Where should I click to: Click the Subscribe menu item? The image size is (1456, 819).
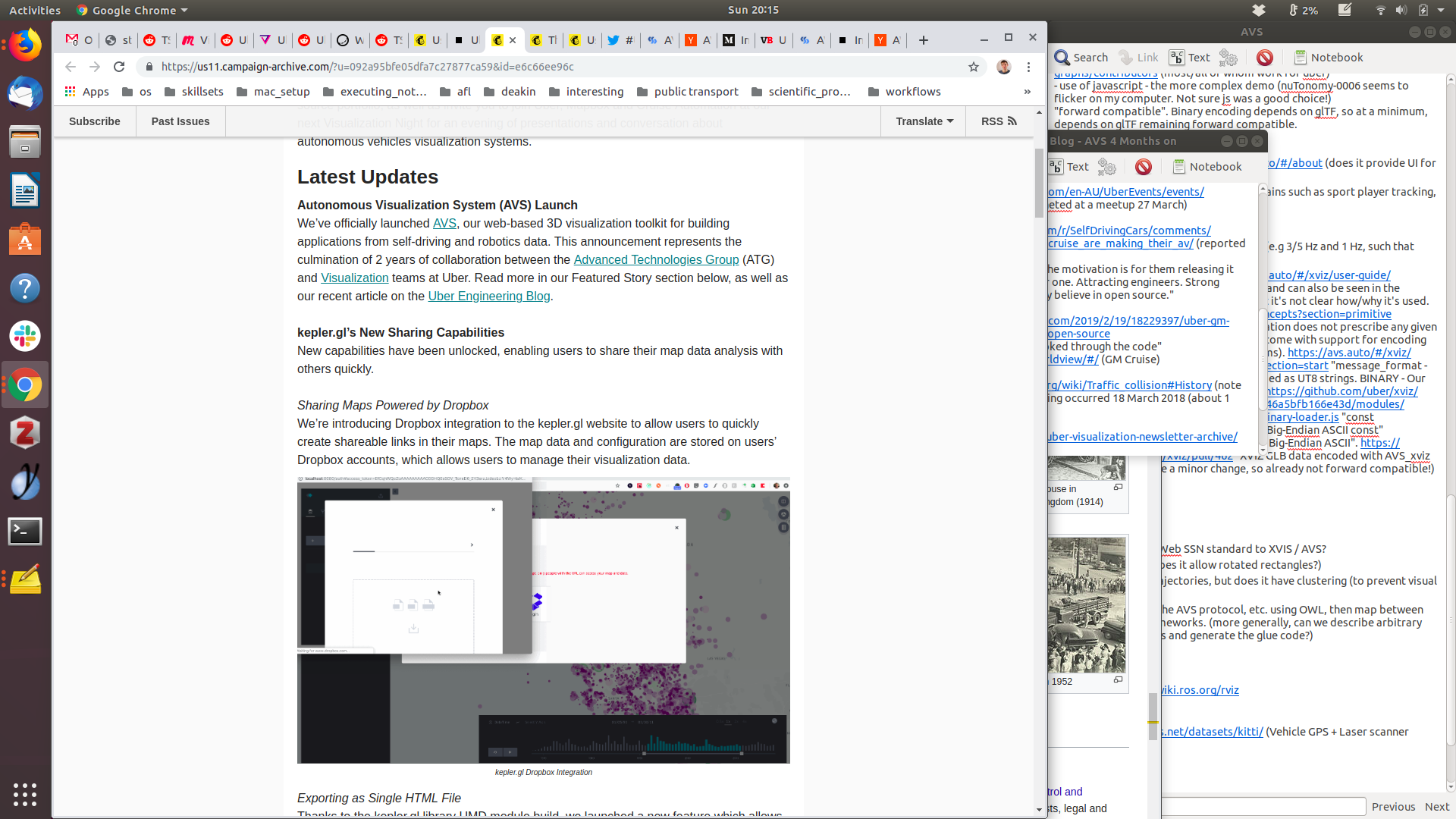coord(95,121)
